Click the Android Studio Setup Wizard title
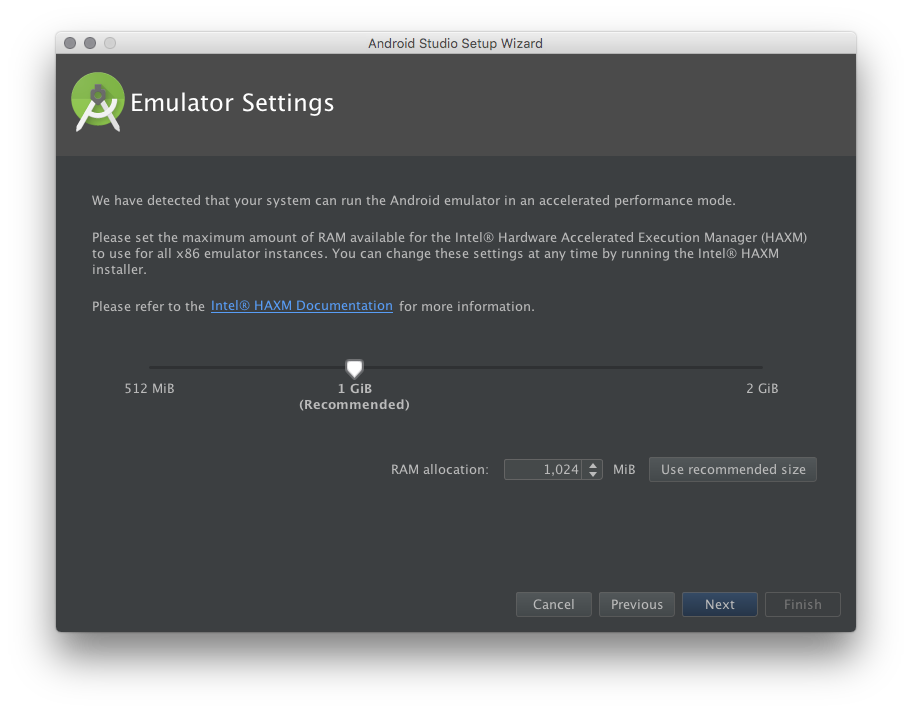 (x=455, y=44)
